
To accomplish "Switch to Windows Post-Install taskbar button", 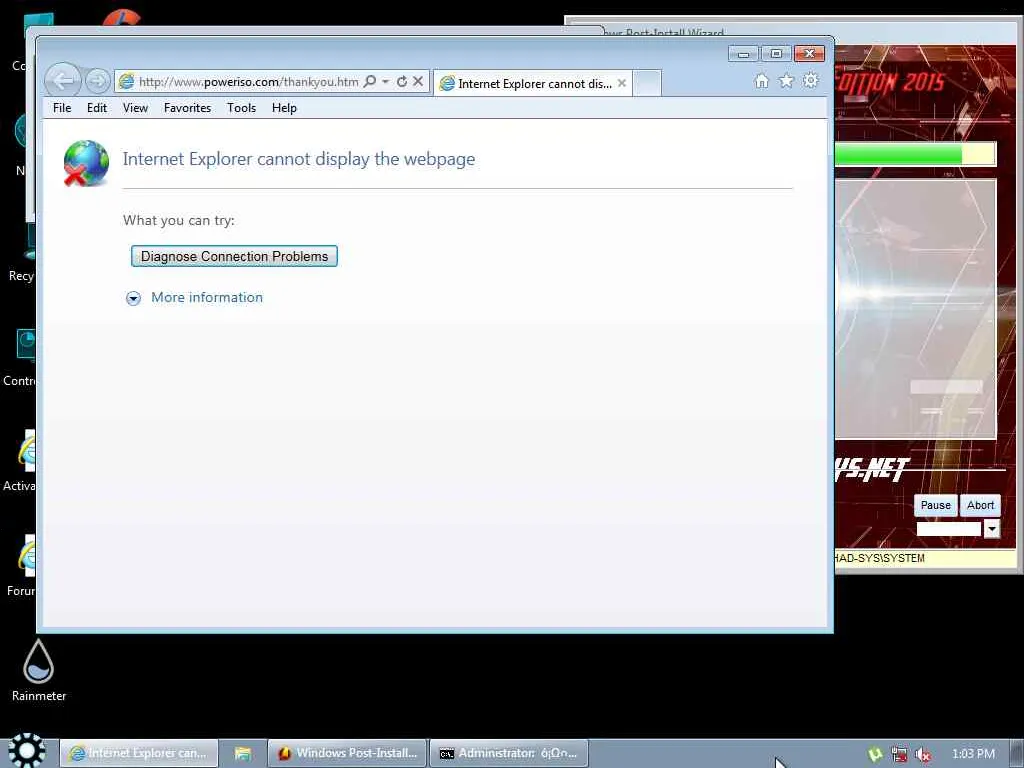I will 347,753.
